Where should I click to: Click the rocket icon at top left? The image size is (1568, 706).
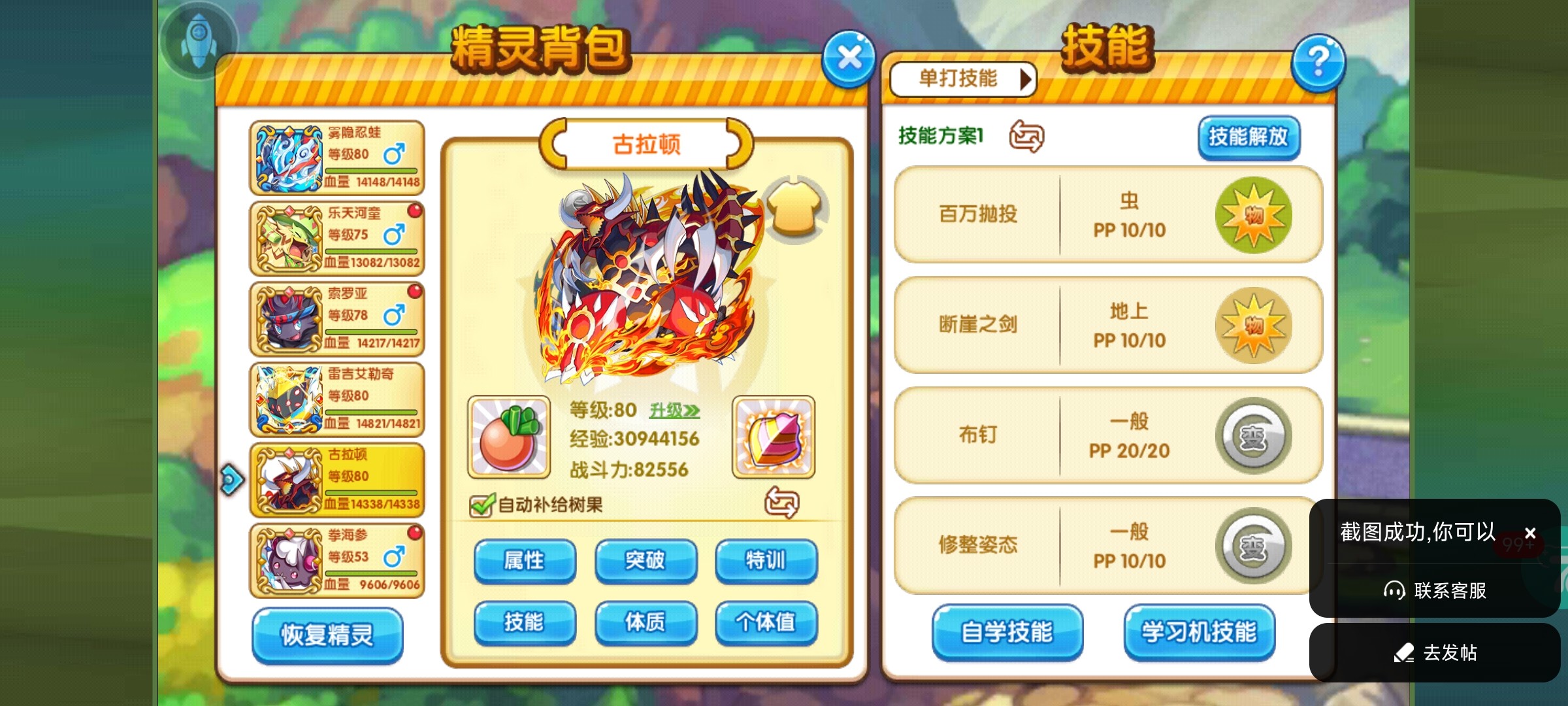197,39
